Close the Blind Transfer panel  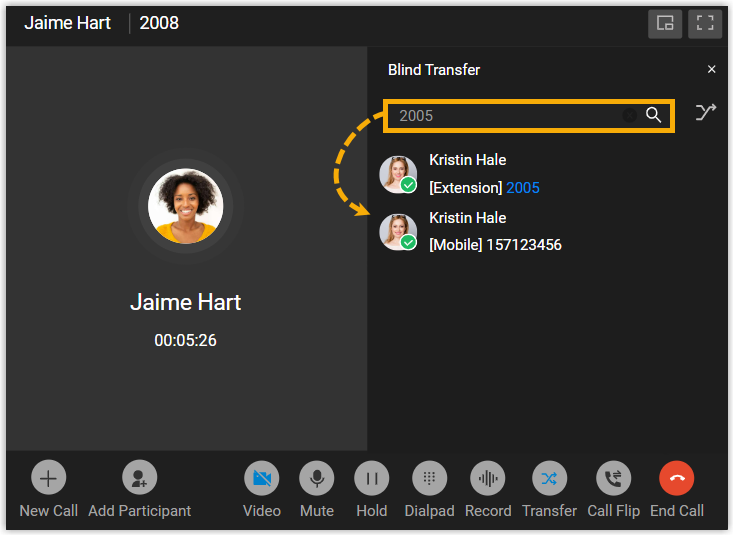click(x=712, y=69)
